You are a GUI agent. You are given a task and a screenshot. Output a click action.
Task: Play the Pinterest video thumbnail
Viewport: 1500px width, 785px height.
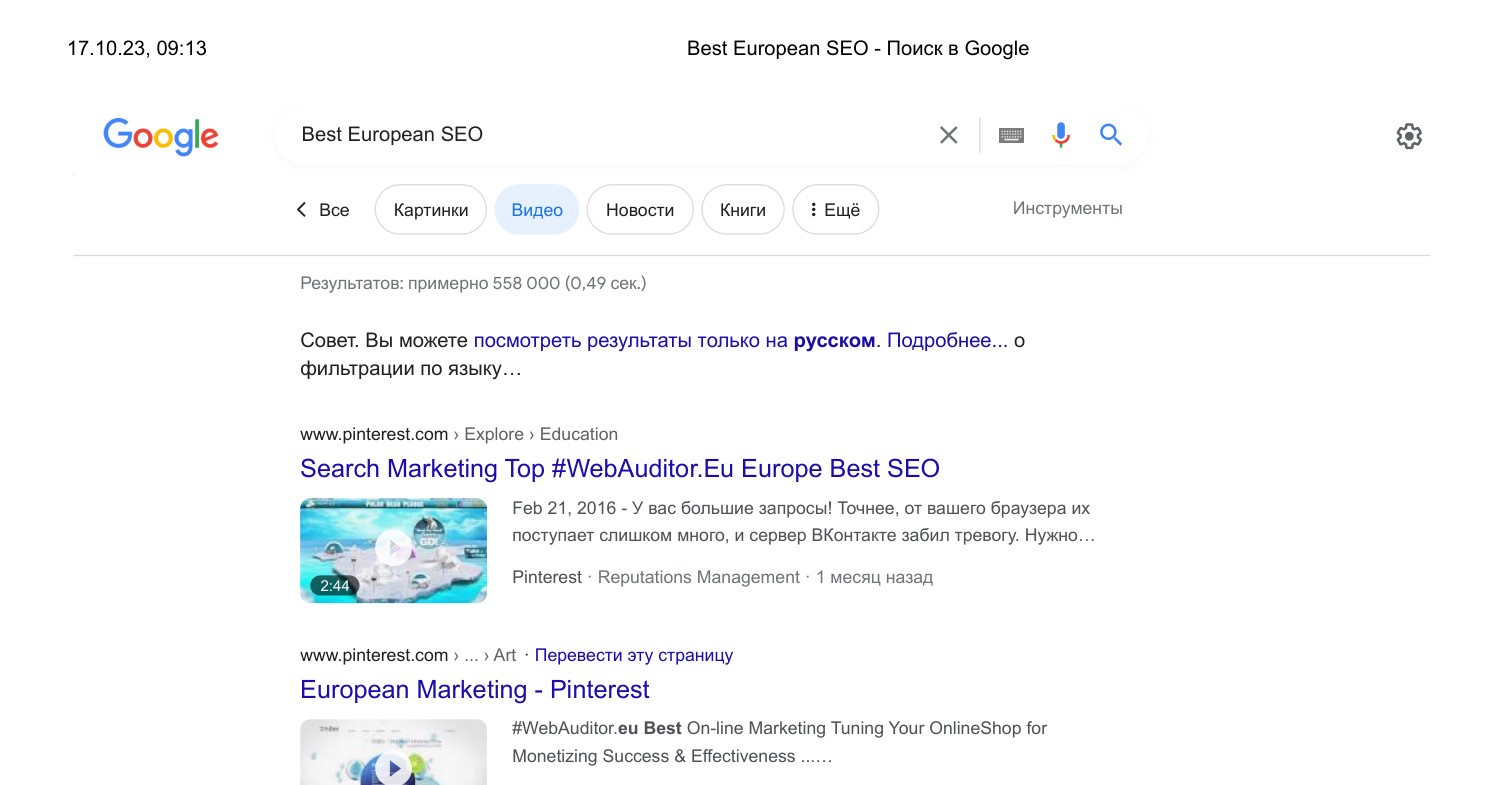393,550
